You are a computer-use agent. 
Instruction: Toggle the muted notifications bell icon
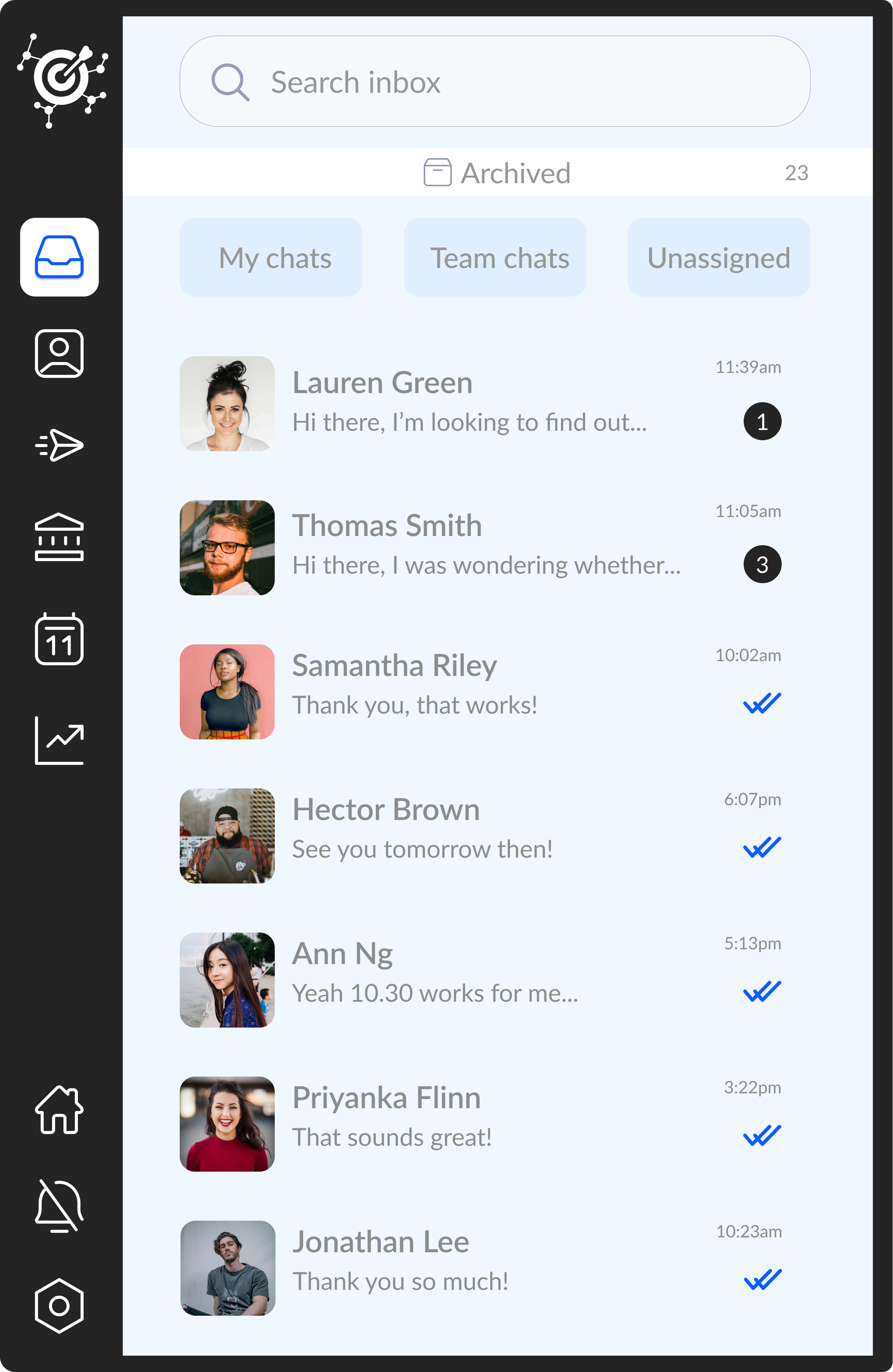59,1206
